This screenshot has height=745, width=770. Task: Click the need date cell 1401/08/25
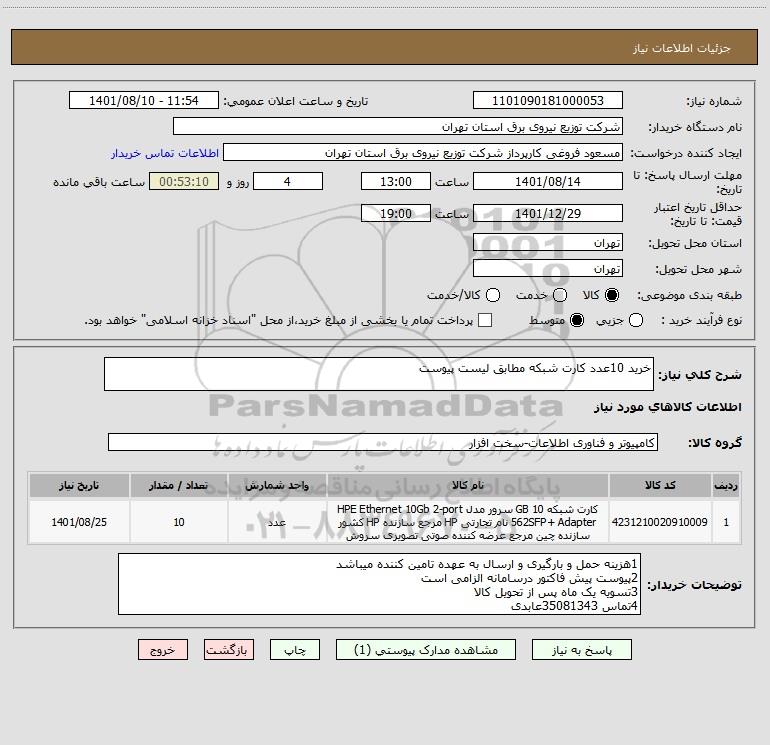(79, 522)
